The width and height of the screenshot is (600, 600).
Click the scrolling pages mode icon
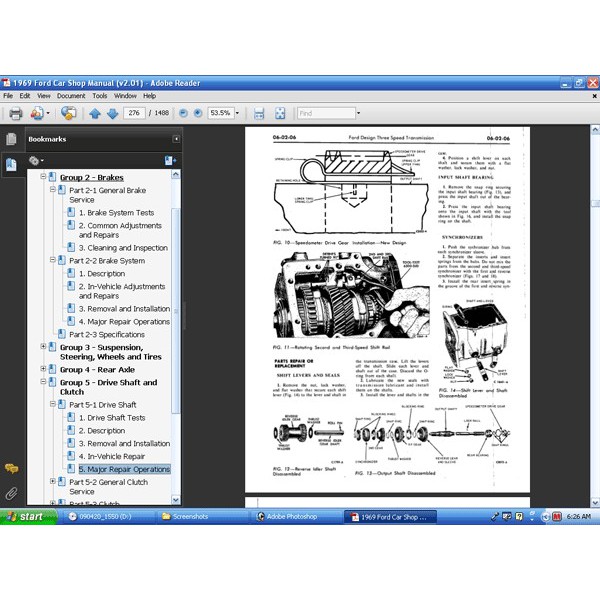tap(259, 113)
